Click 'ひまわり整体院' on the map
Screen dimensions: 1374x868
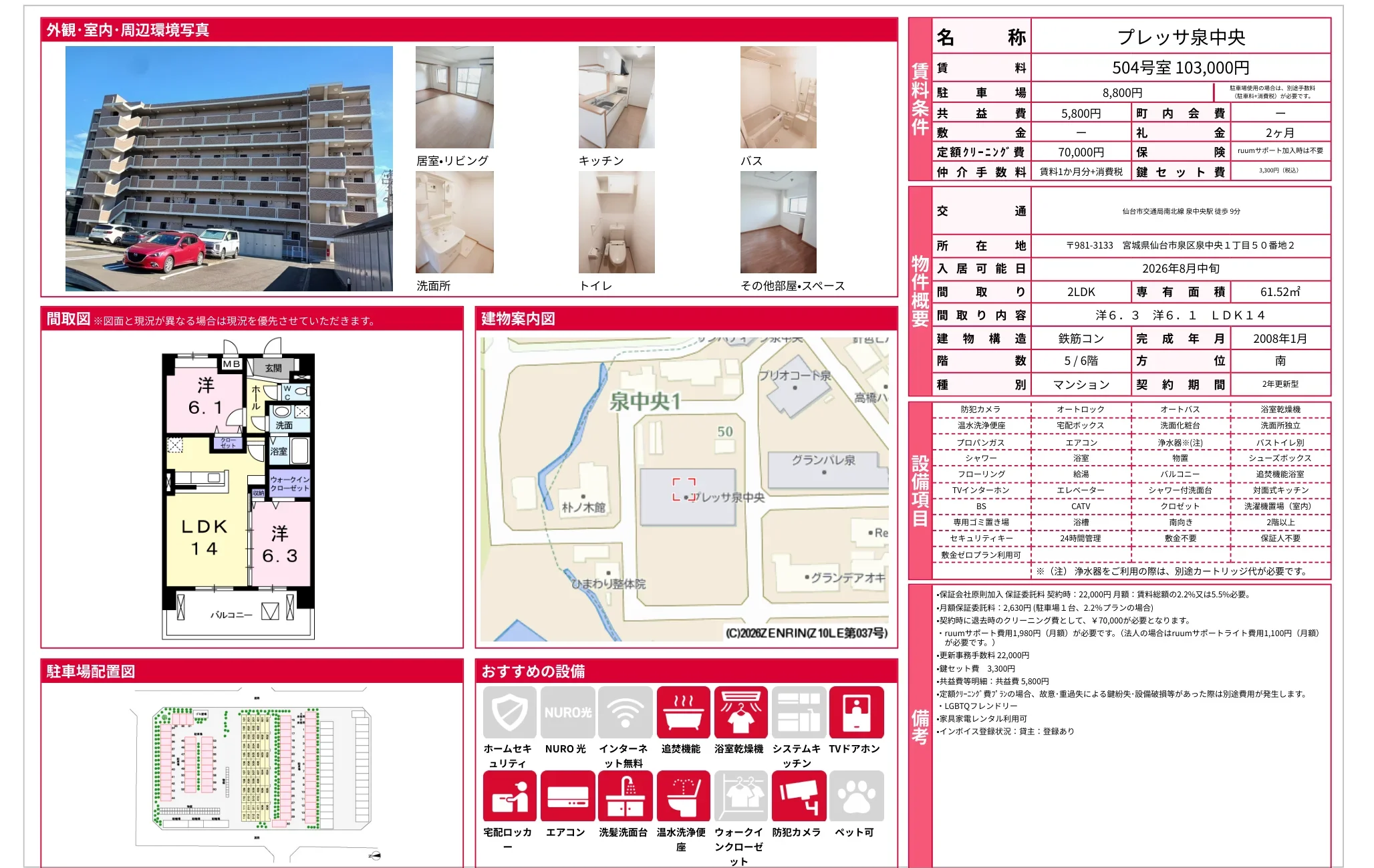(x=609, y=584)
